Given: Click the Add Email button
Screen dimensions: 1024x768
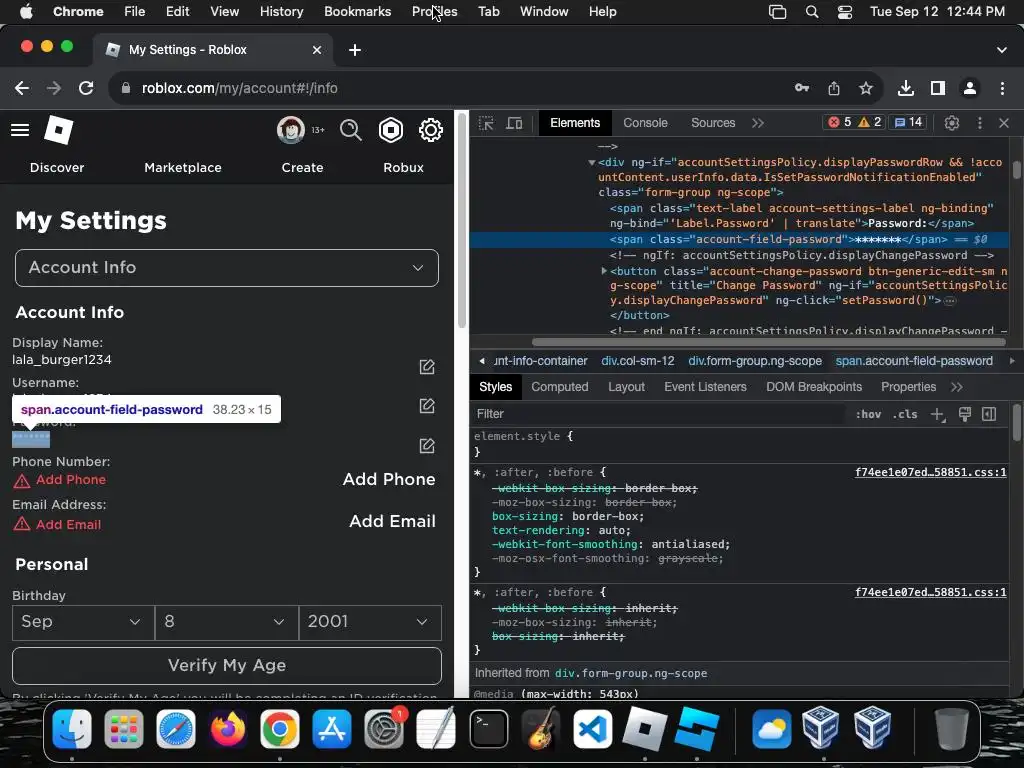Looking at the screenshot, I should pos(392,521).
